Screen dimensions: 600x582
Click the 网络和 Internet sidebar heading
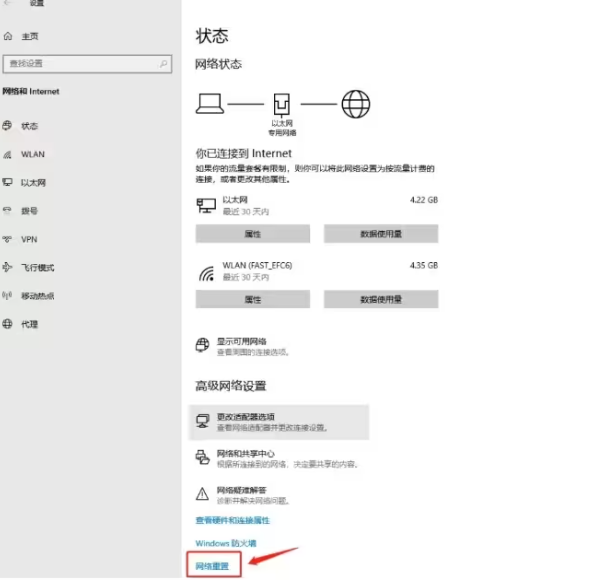coord(31,91)
